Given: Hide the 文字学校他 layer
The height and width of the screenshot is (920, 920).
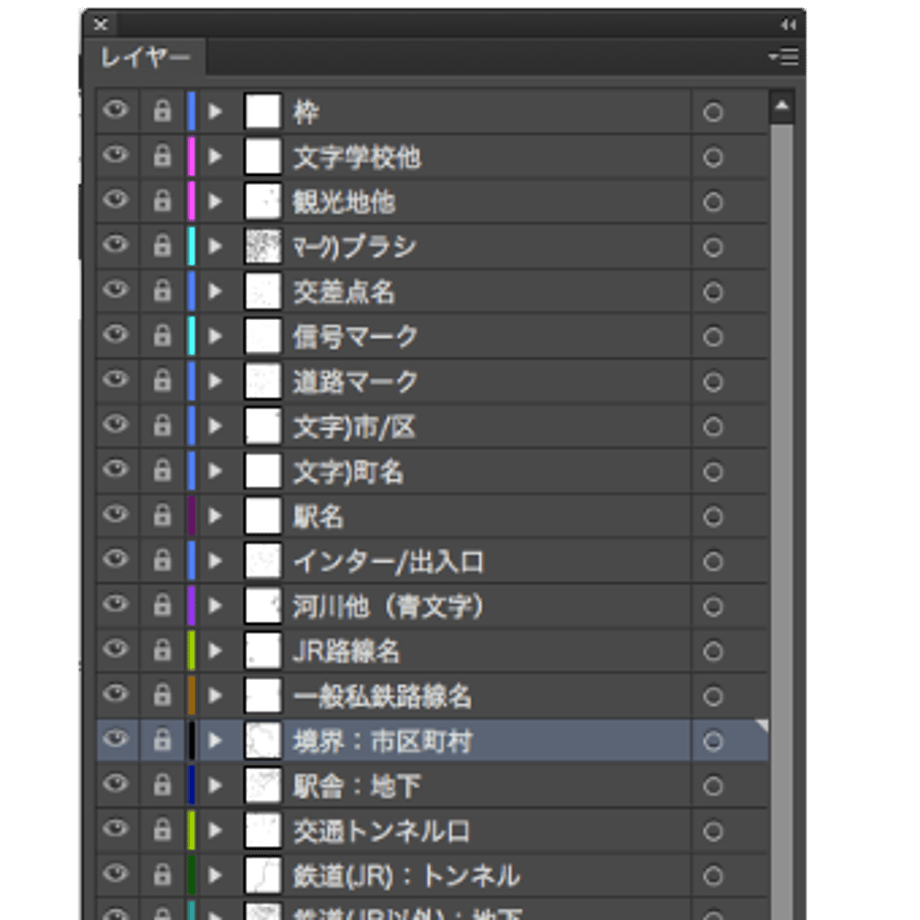Looking at the screenshot, I should tap(116, 155).
